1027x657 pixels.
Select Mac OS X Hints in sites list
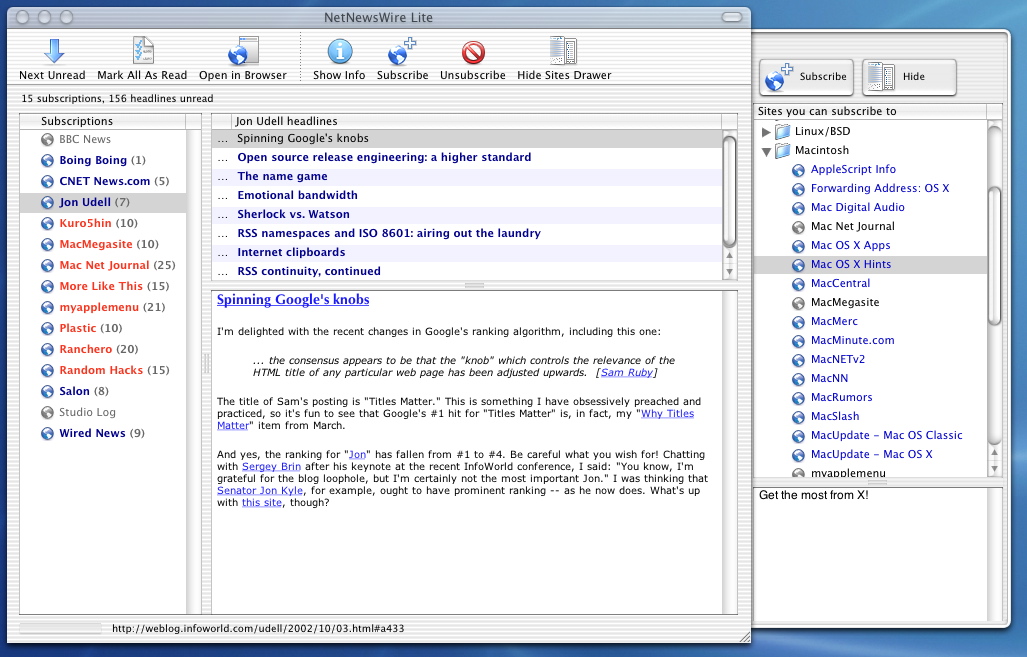pos(870,265)
